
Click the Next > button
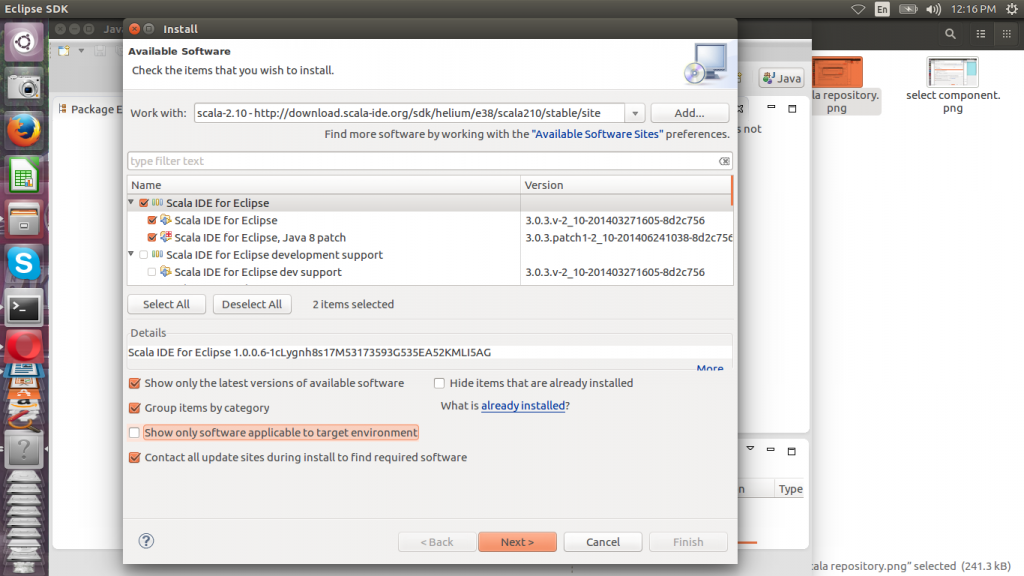(517, 542)
